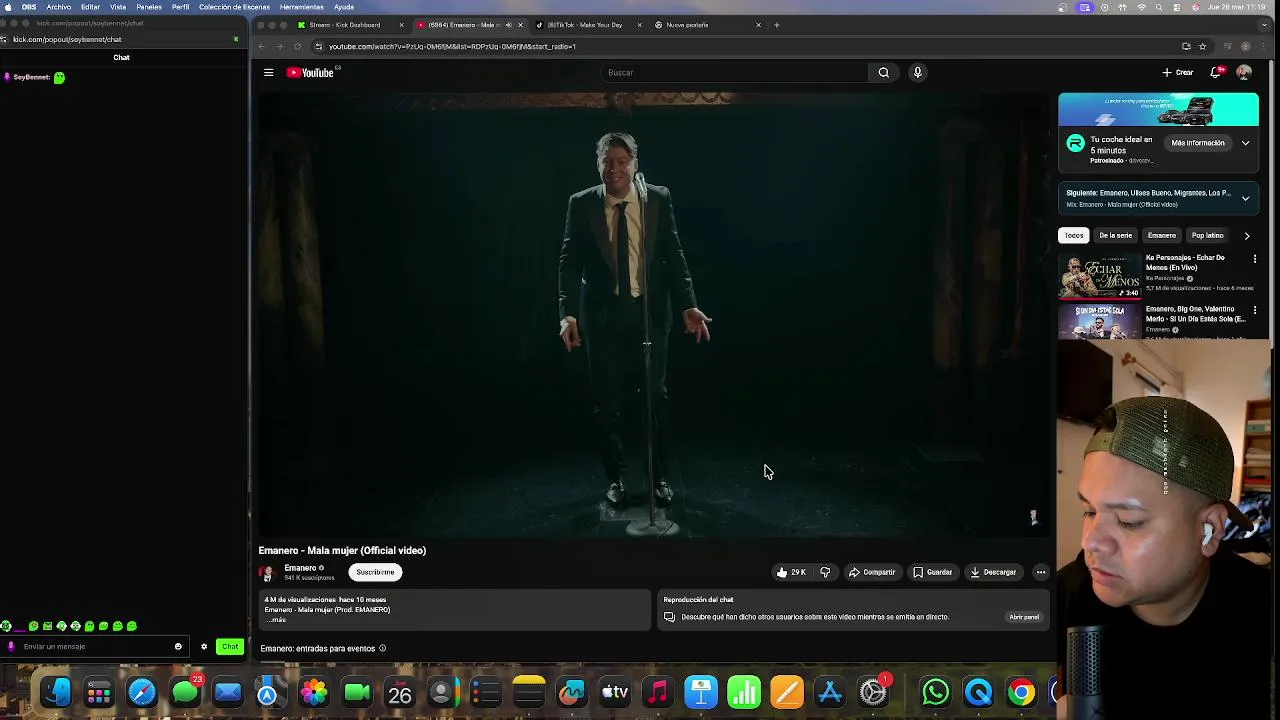
Task: Open more actions menu beside Descargar
Action: (x=1041, y=572)
